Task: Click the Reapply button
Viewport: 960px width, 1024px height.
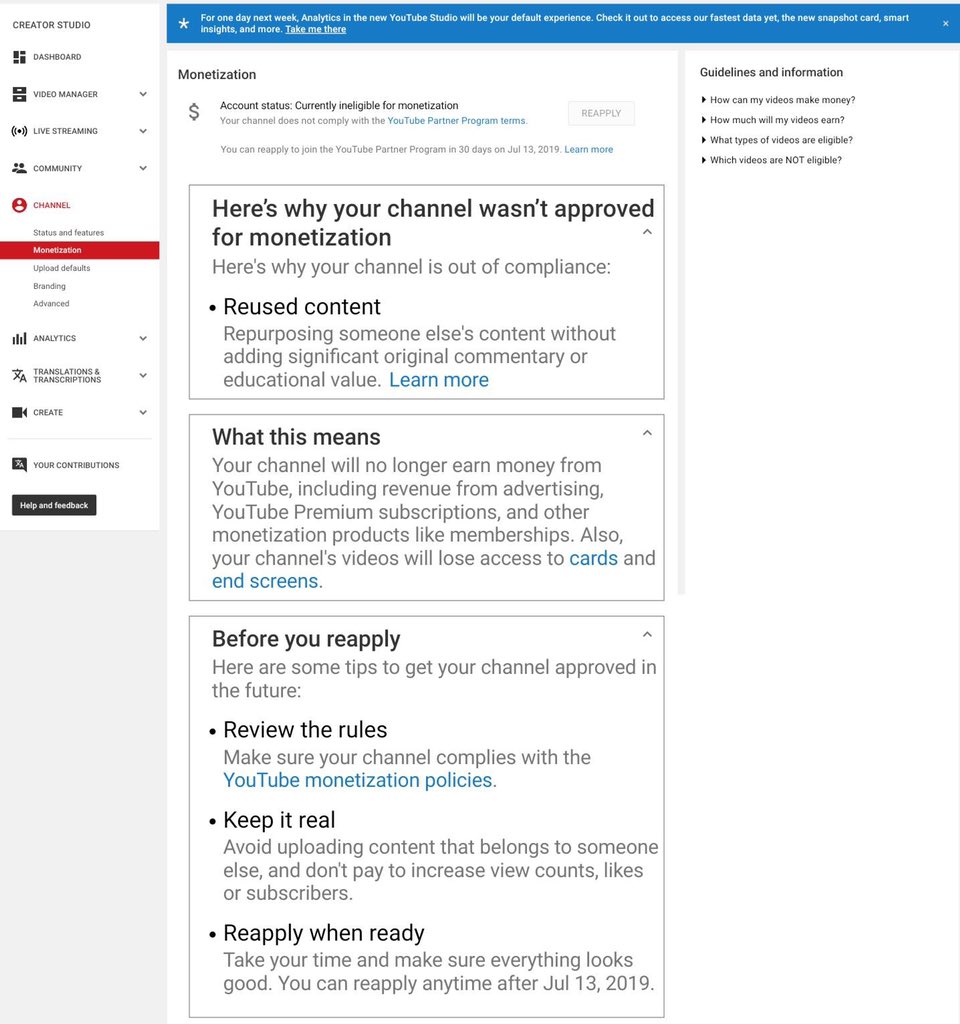Action: point(601,113)
